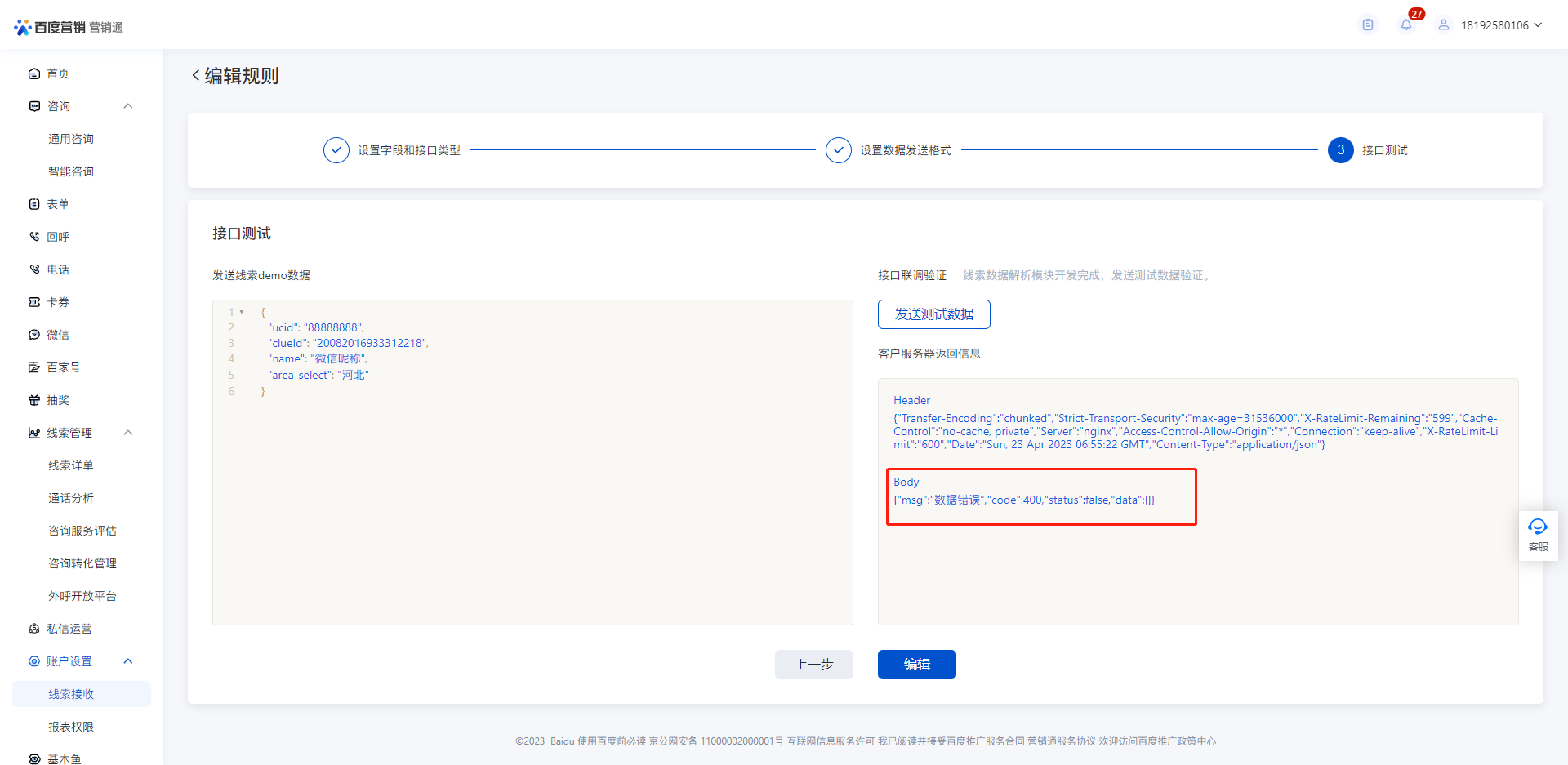Screen dimensions: 1568x765
Task: Open the clipboard task icon in header
Action: (x=1368, y=25)
